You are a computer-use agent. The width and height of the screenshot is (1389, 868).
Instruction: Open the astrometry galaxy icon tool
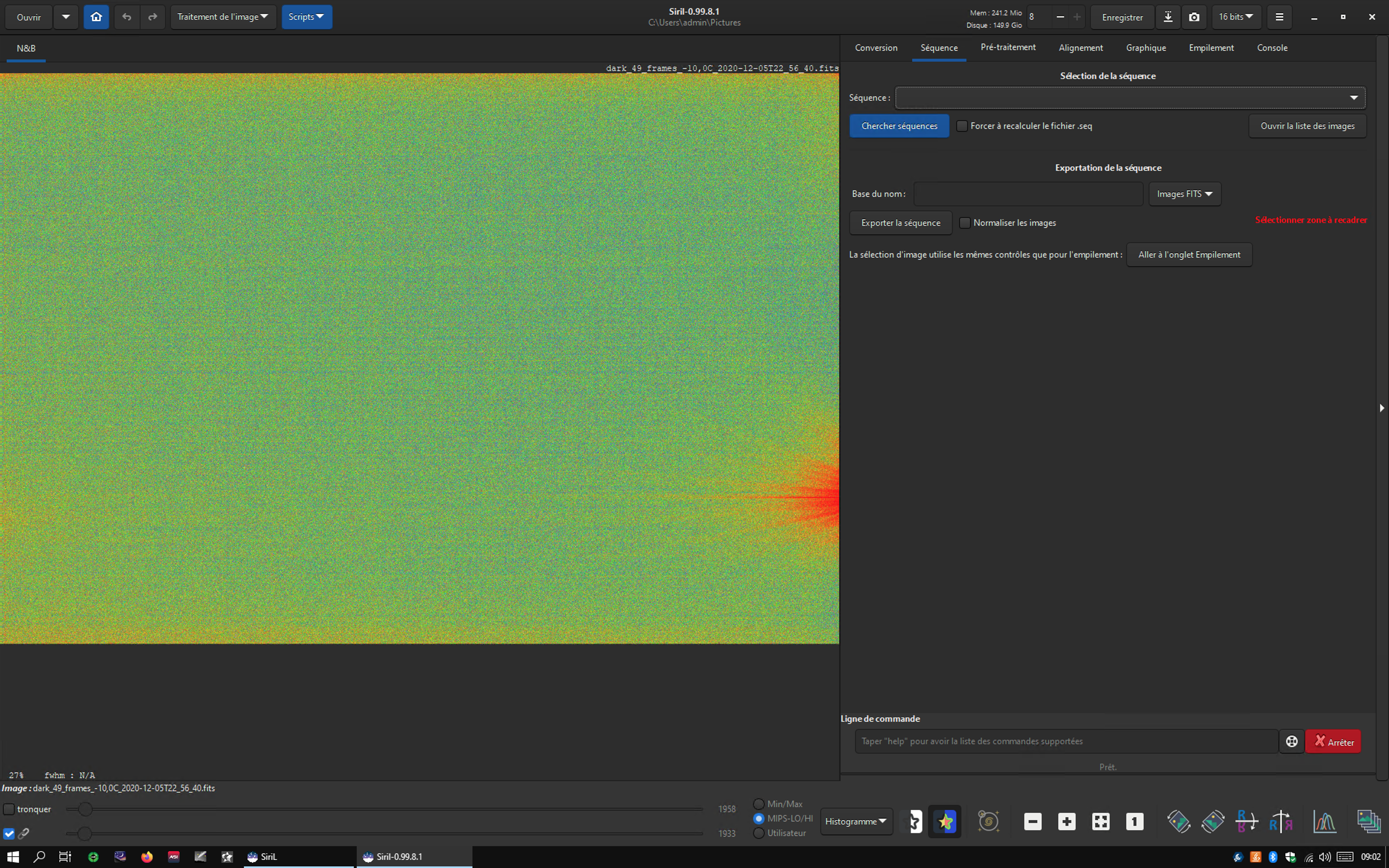[988, 821]
